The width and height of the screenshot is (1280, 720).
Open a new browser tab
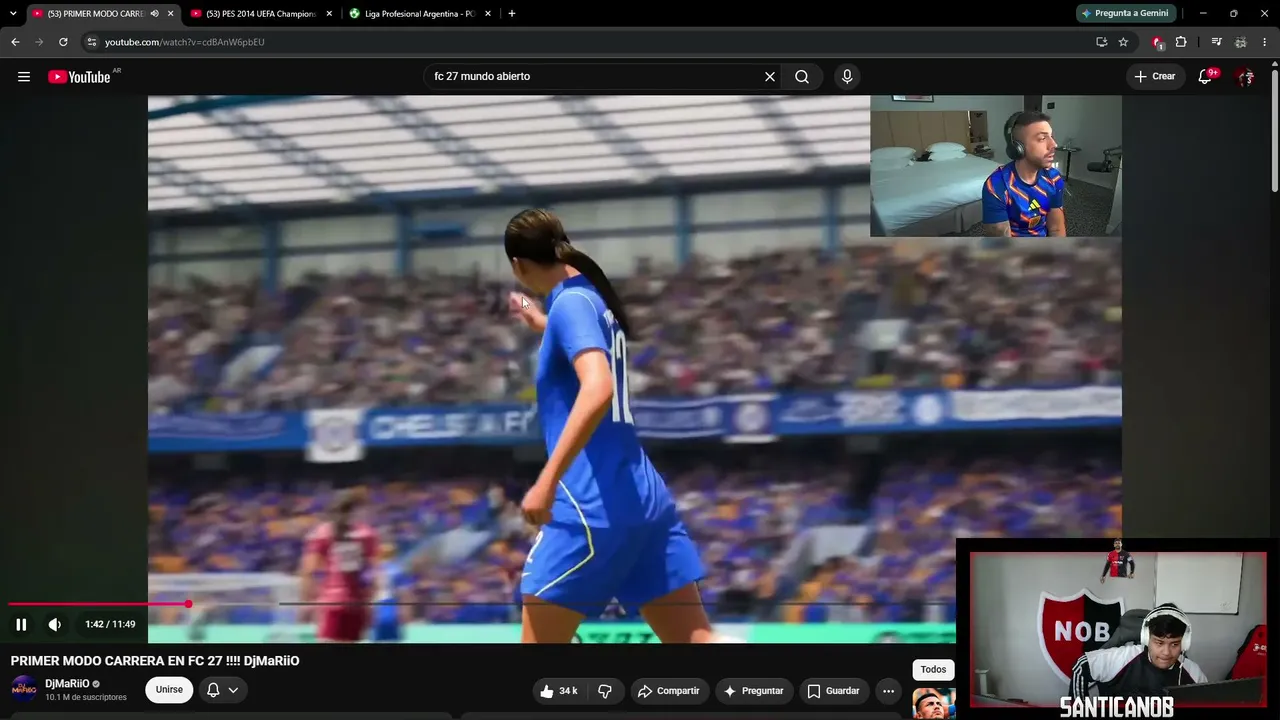pos(512,14)
